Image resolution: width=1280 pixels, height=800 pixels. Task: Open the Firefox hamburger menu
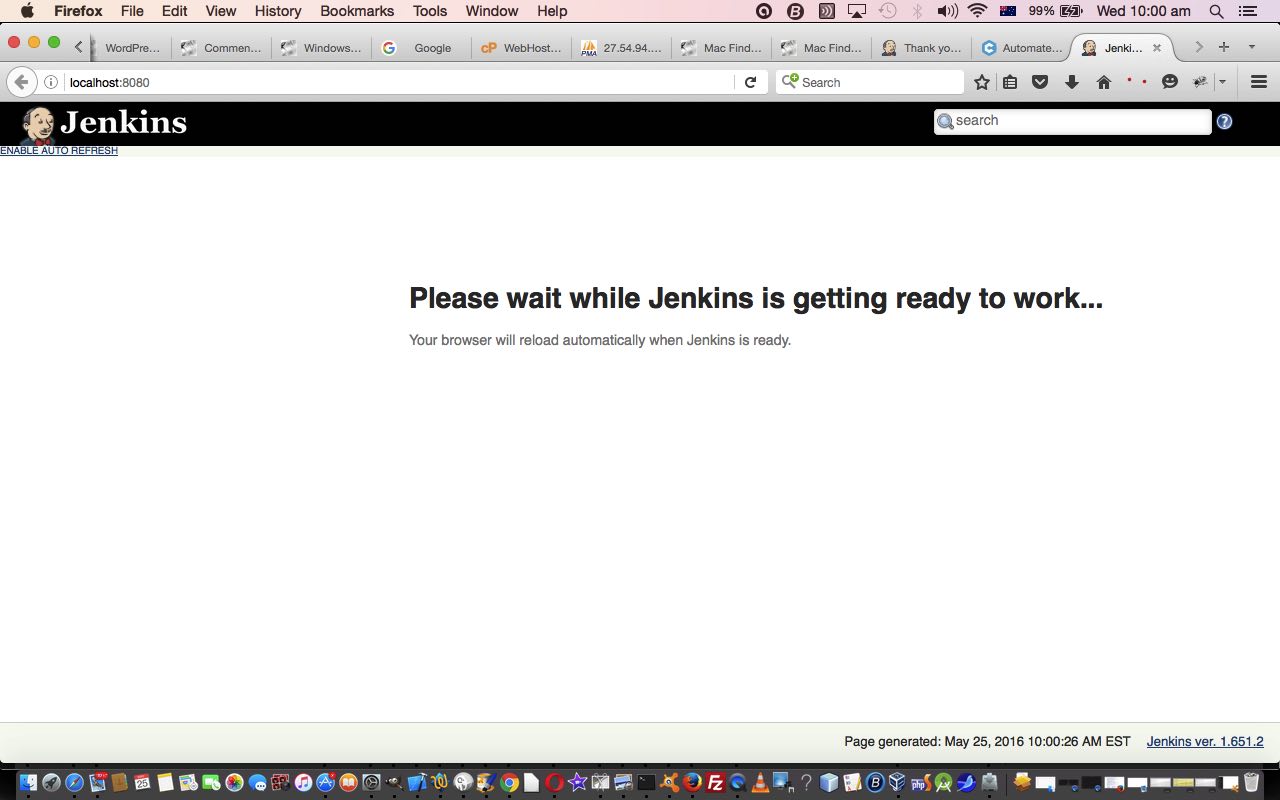tap(1259, 82)
